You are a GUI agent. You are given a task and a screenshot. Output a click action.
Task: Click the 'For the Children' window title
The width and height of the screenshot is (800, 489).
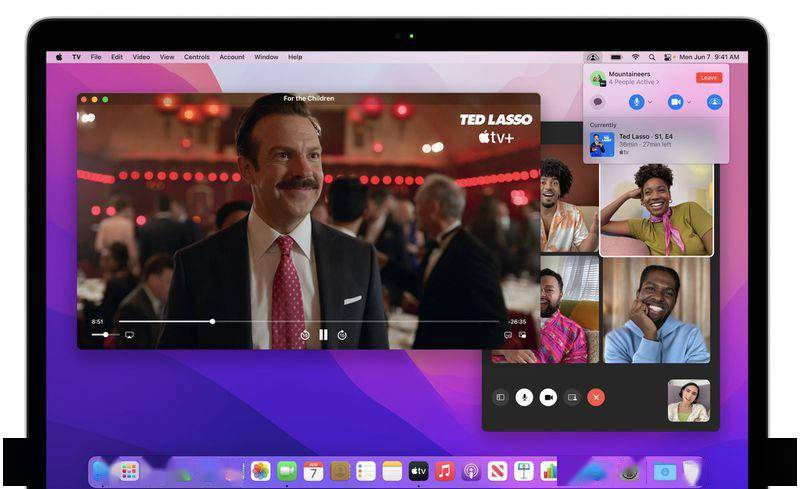tap(309, 98)
